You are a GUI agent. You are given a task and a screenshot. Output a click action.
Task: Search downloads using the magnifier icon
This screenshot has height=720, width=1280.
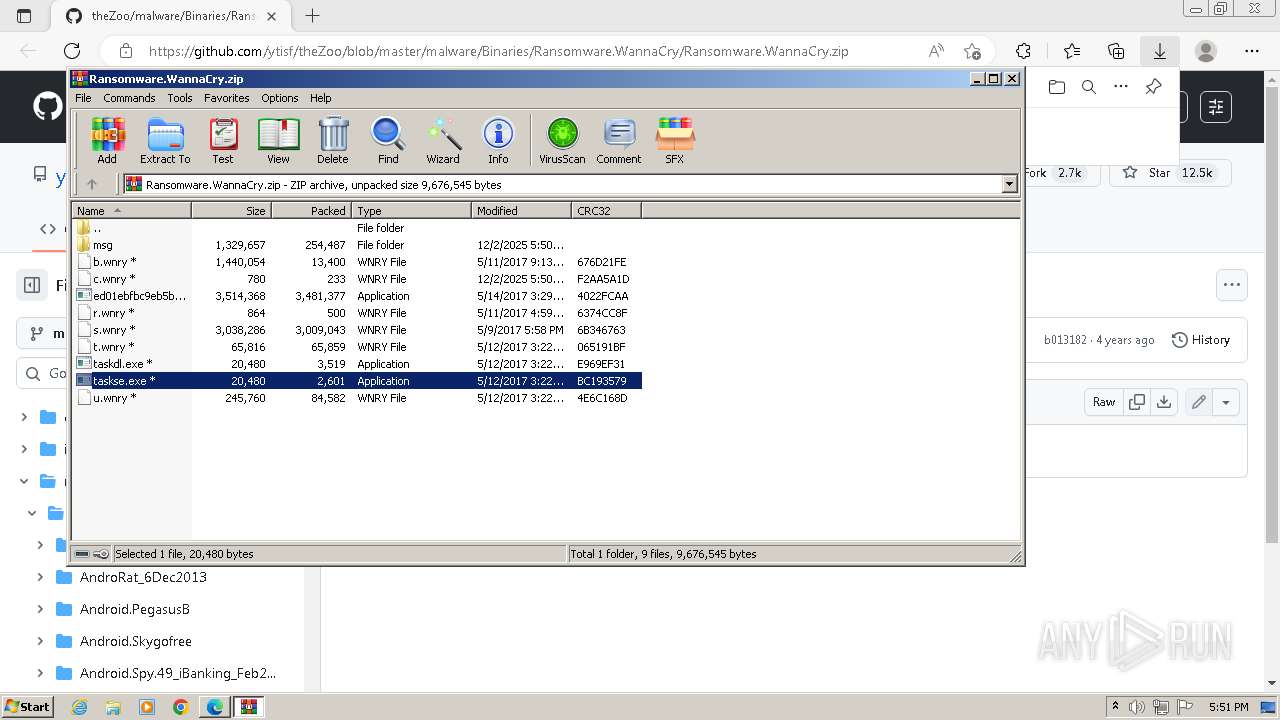pyautogui.click(x=1089, y=87)
